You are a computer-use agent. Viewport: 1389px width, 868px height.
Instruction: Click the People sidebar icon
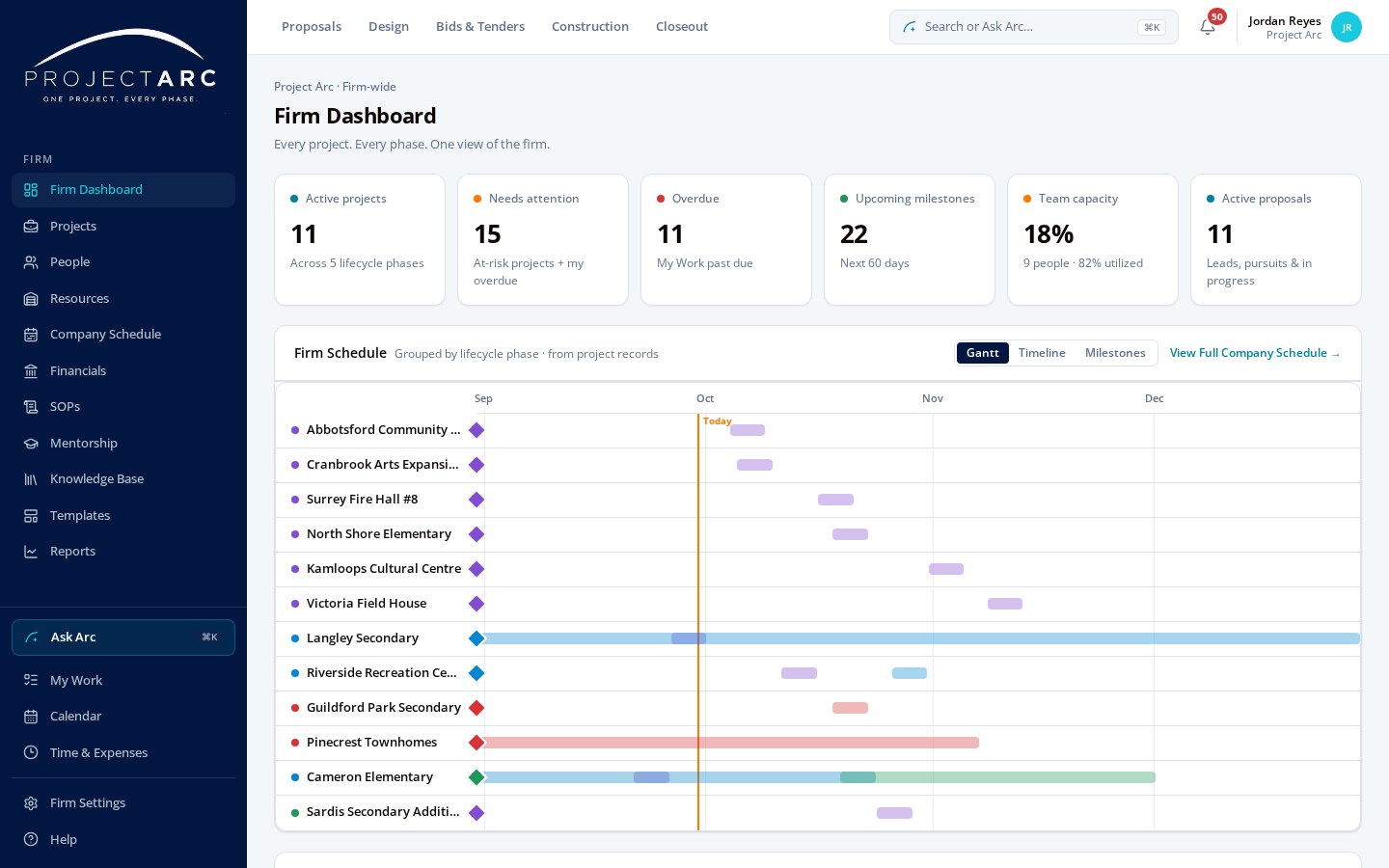tap(31, 262)
